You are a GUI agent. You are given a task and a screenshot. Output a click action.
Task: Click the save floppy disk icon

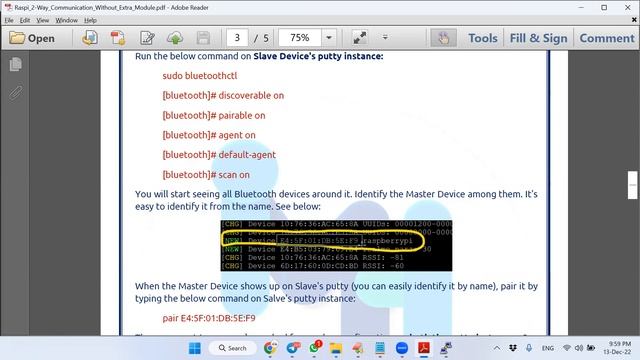(203, 38)
